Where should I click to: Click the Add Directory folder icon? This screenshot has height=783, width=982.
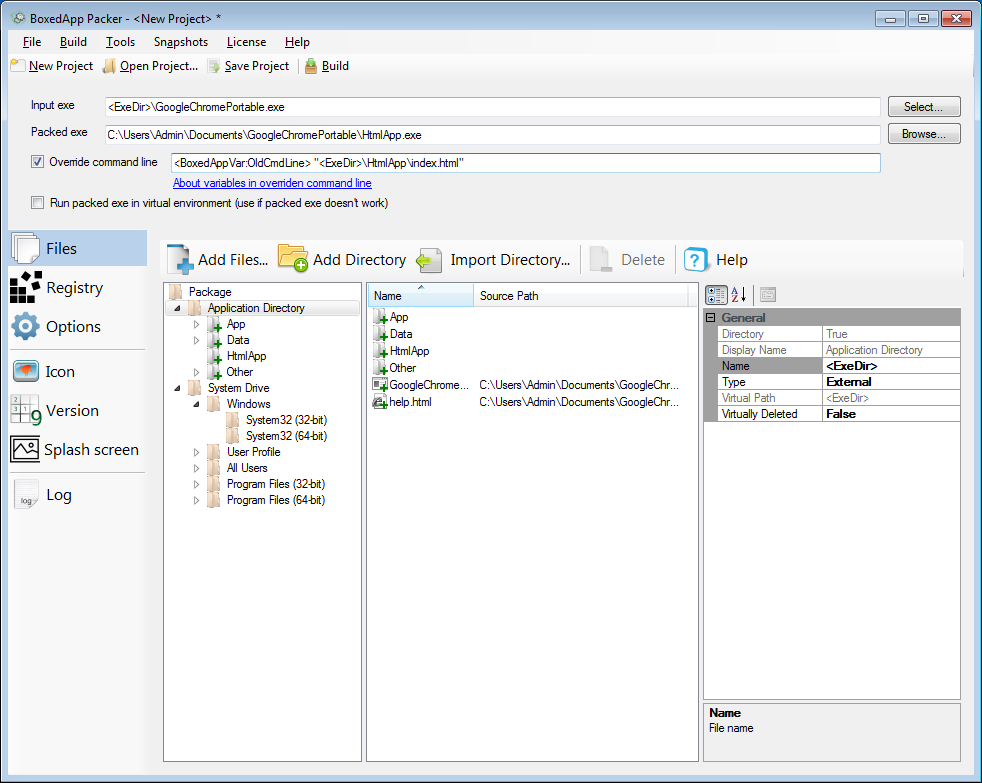pos(293,259)
